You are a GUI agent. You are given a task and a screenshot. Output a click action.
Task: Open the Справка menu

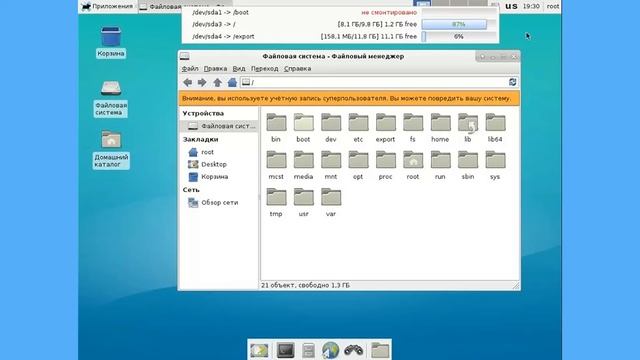point(298,69)
